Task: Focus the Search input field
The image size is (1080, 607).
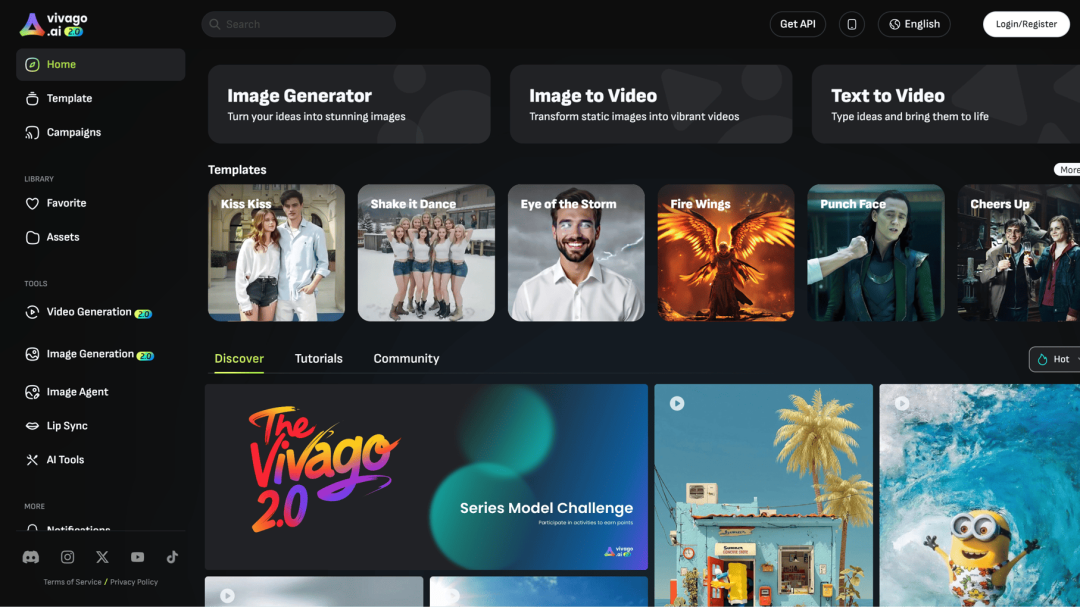Action: (x=299, y=24)
